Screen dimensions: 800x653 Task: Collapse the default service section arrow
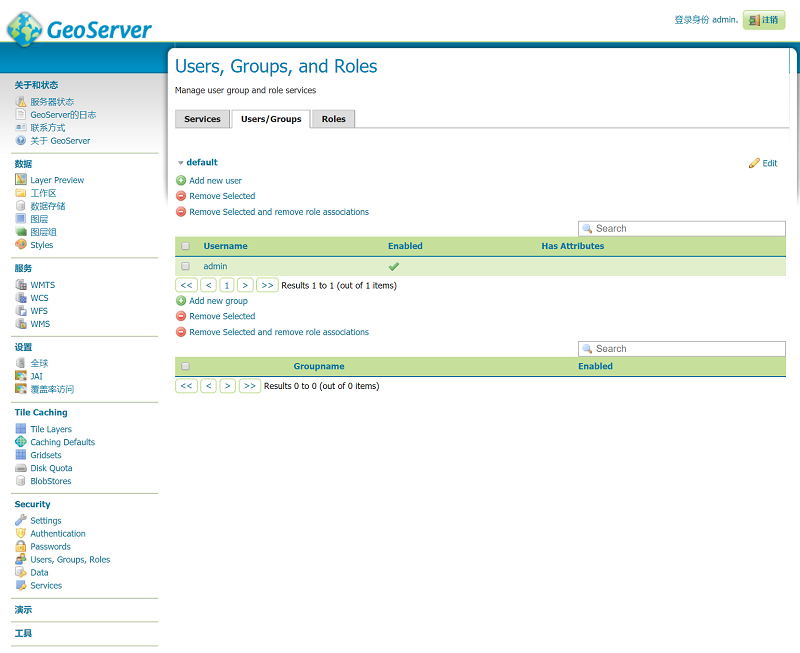click(181, 163)
